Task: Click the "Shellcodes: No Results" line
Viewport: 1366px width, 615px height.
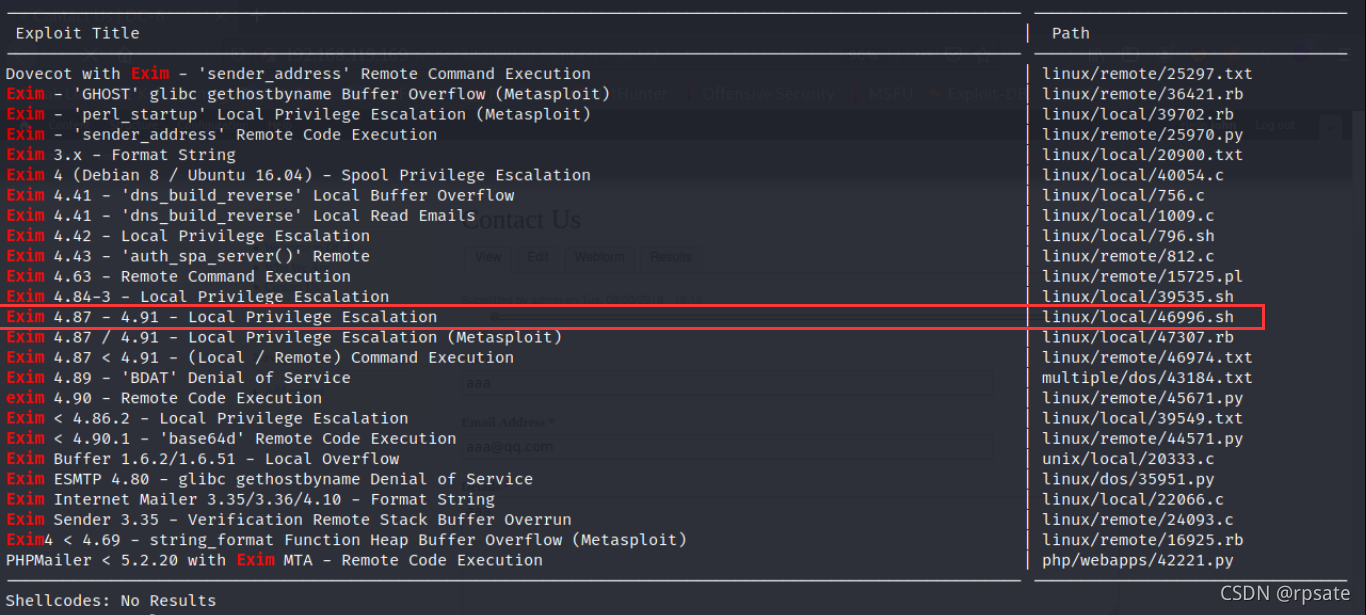Action: [111, 601]
